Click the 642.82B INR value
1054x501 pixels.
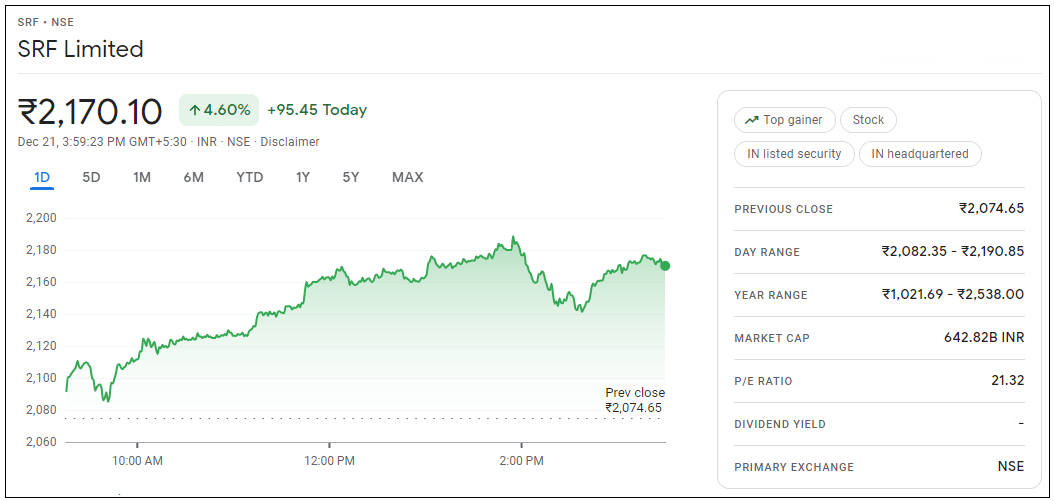click(984, 338)
